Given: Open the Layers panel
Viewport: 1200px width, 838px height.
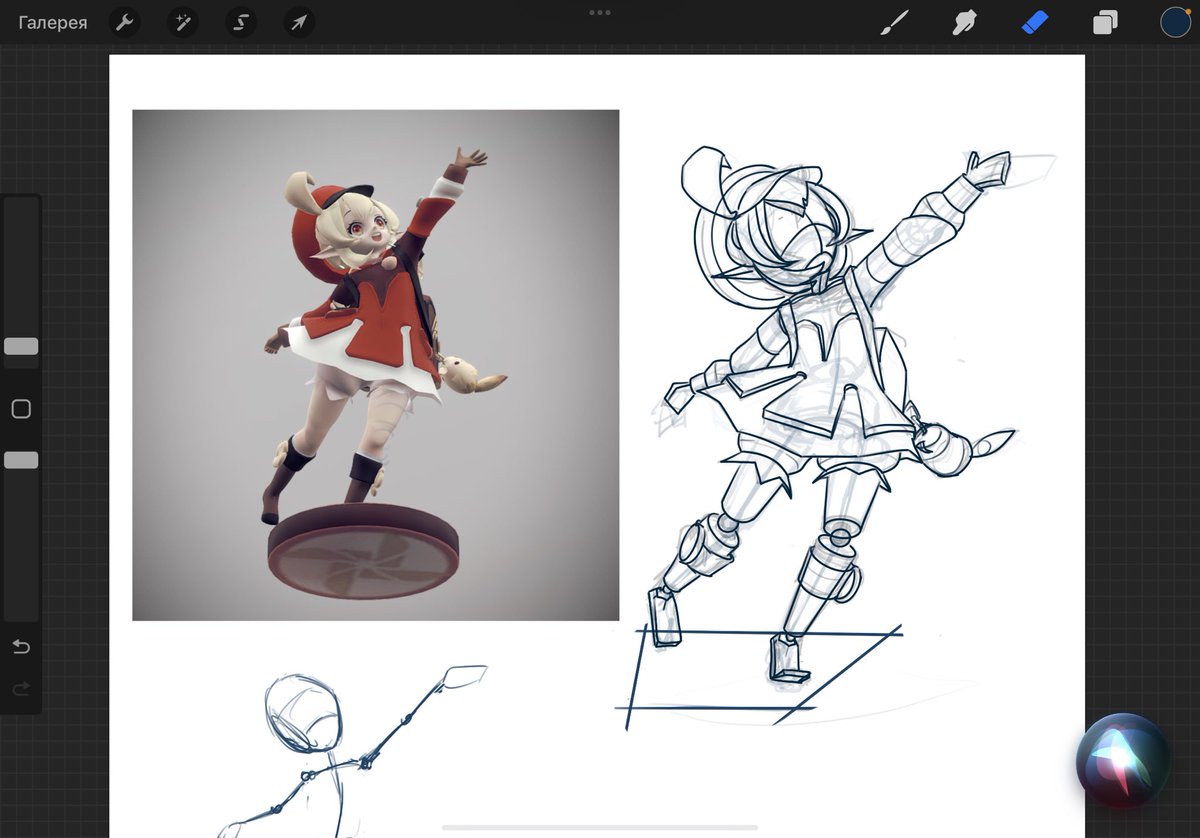Looking at the screenshot, I should (x=1105, y=22).
